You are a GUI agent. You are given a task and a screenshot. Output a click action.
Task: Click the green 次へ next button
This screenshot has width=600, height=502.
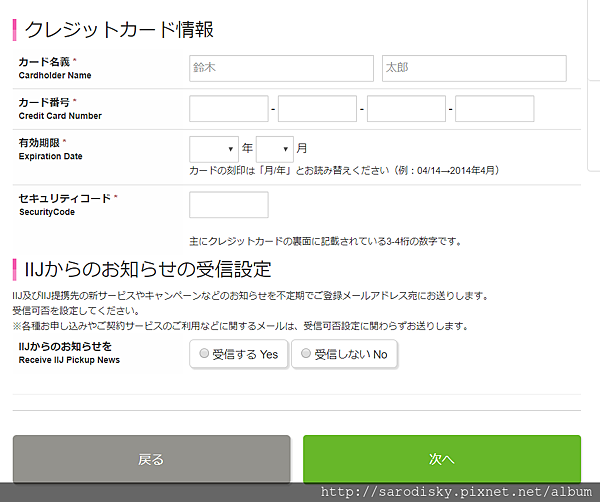(x=442, y=459)
